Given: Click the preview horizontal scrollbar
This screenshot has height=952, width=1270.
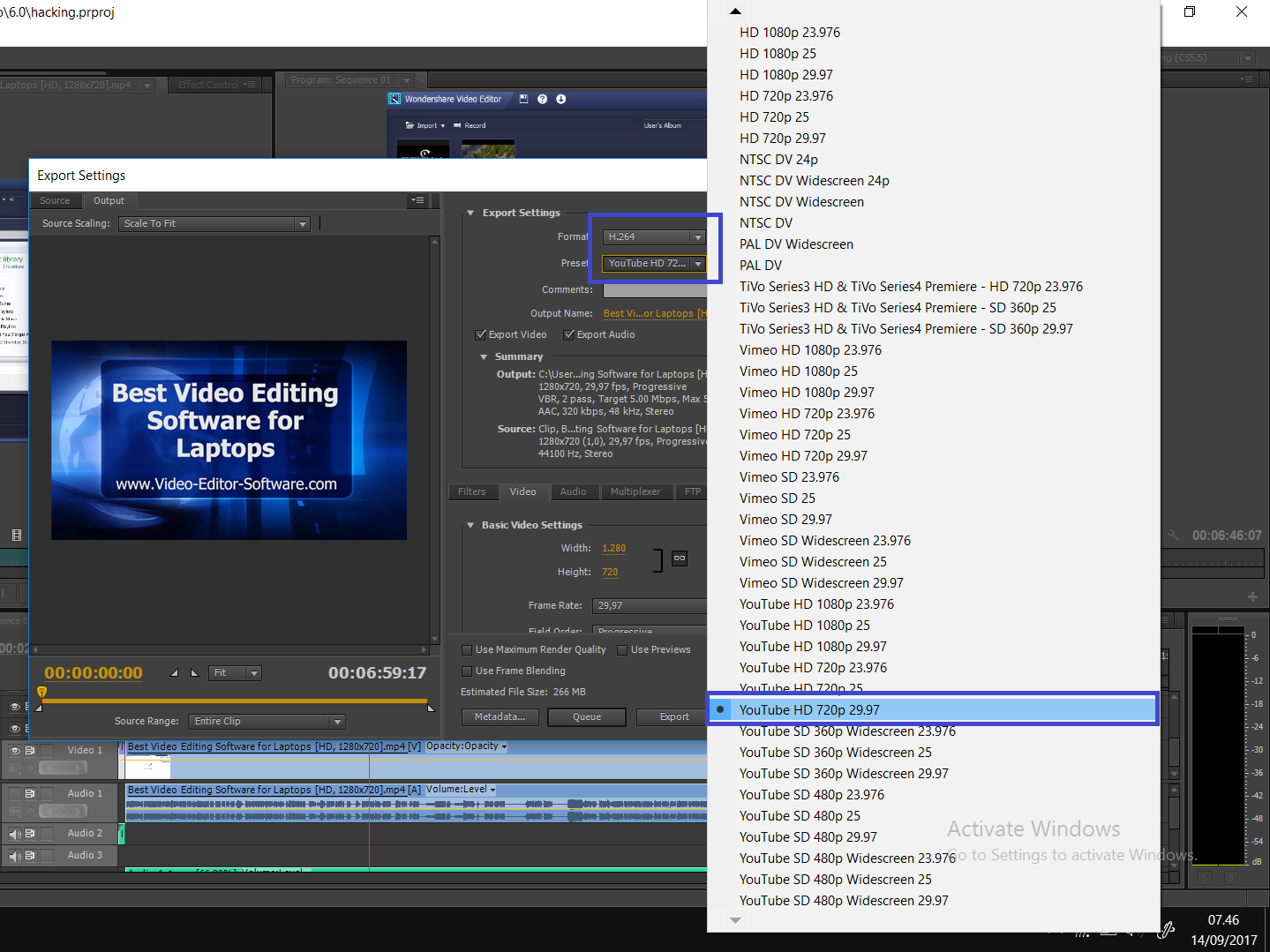Looking at the screenshot, I should pos(229,650).
